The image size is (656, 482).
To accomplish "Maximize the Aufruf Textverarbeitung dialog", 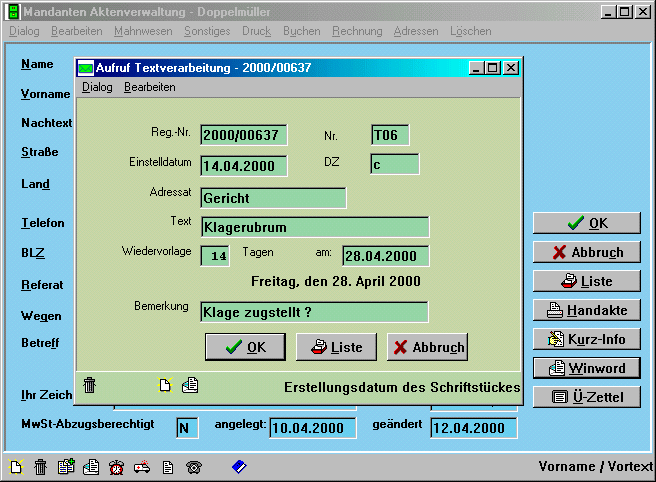I will tap(493, 68).
